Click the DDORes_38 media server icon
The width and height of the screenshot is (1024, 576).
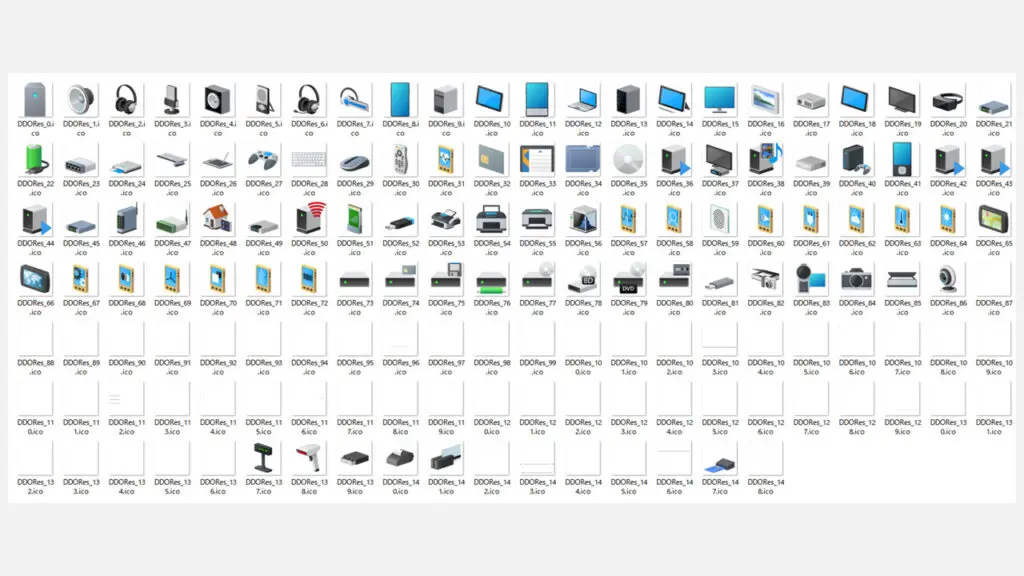765,159
